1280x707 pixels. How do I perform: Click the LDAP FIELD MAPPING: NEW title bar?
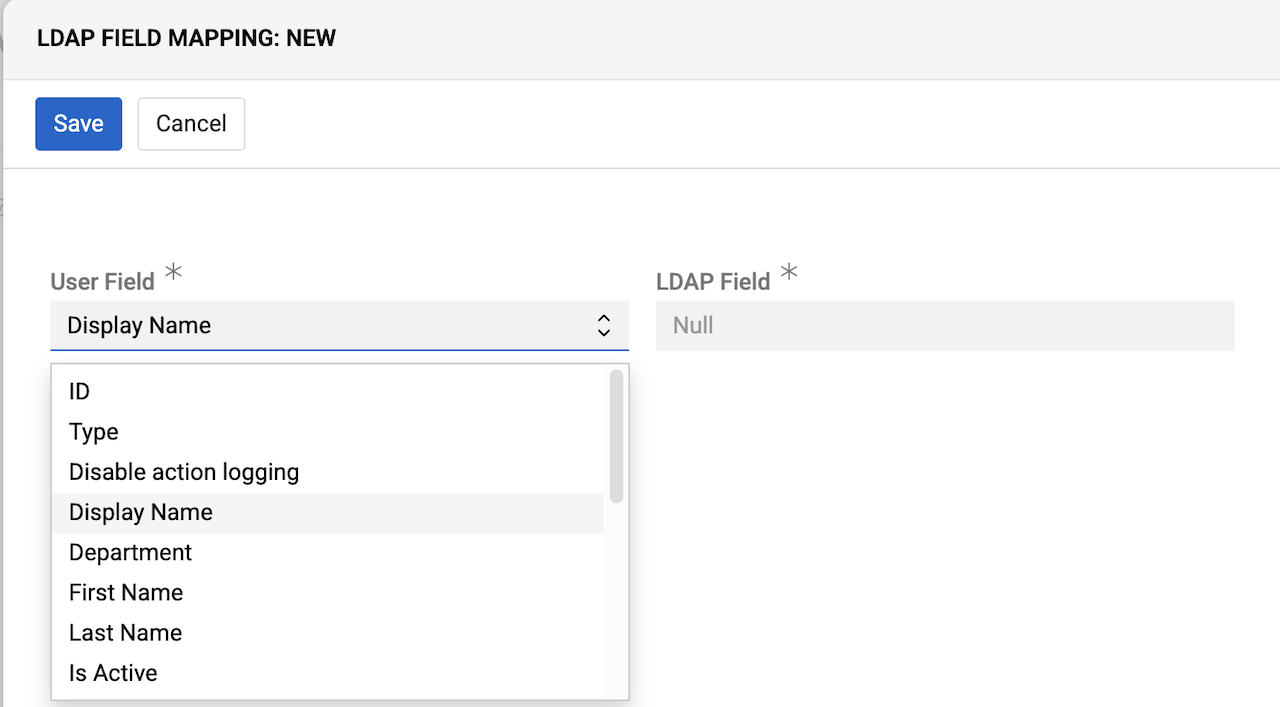pyautogui.click(x=186, y=38)
